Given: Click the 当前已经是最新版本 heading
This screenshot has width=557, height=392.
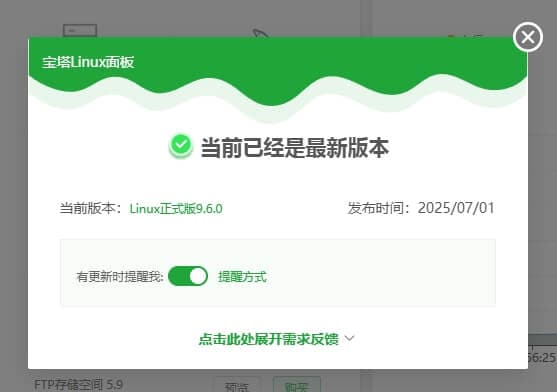Looking at the screenshot, I should click(295, 148).
